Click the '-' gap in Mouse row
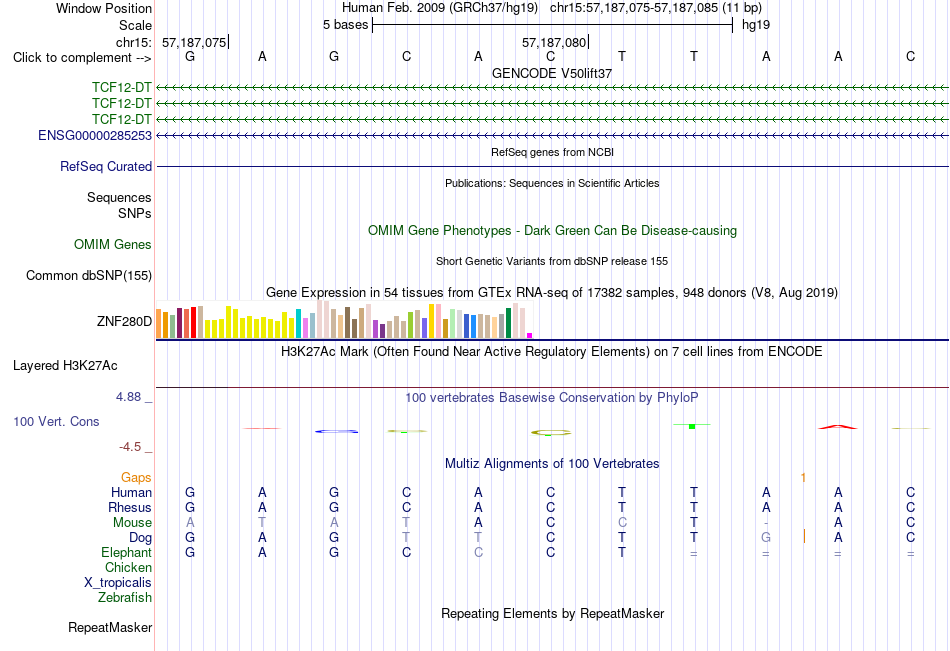The image size is (950, 651). 766,522
